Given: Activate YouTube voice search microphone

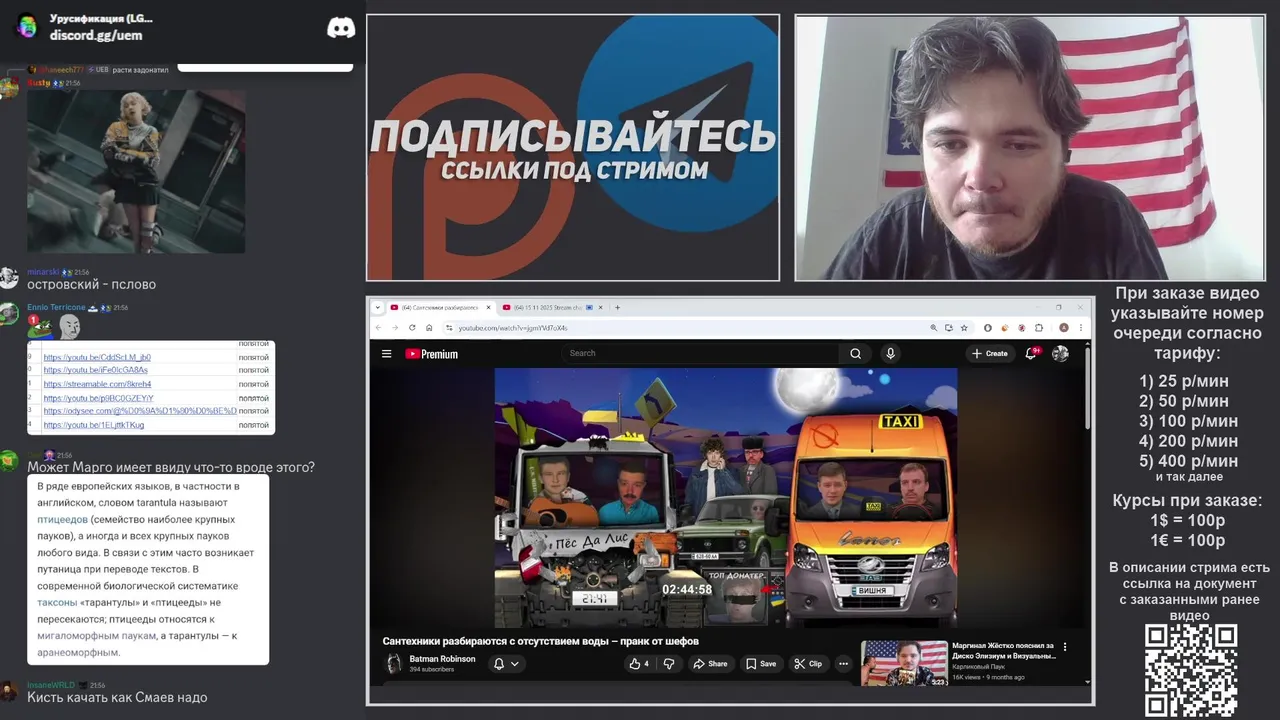Looking at the screenshot, I should (890, 353).
